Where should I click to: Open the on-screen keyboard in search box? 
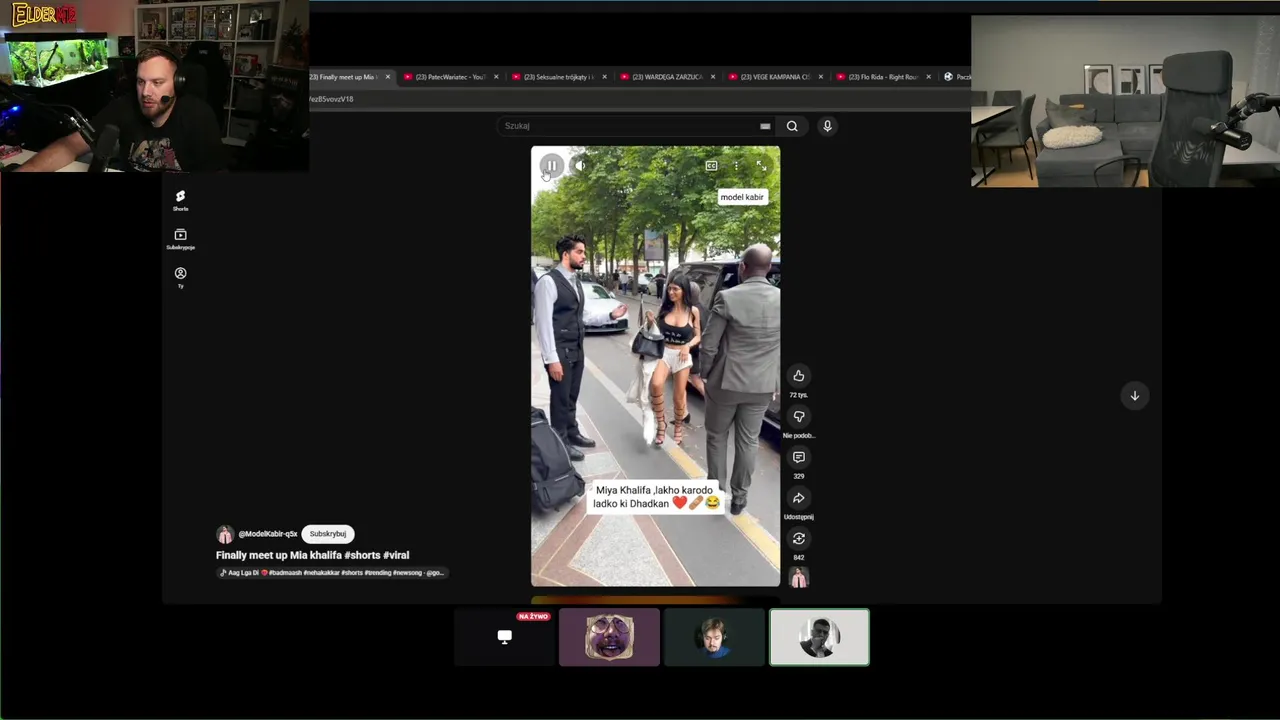tap(765, 126)
